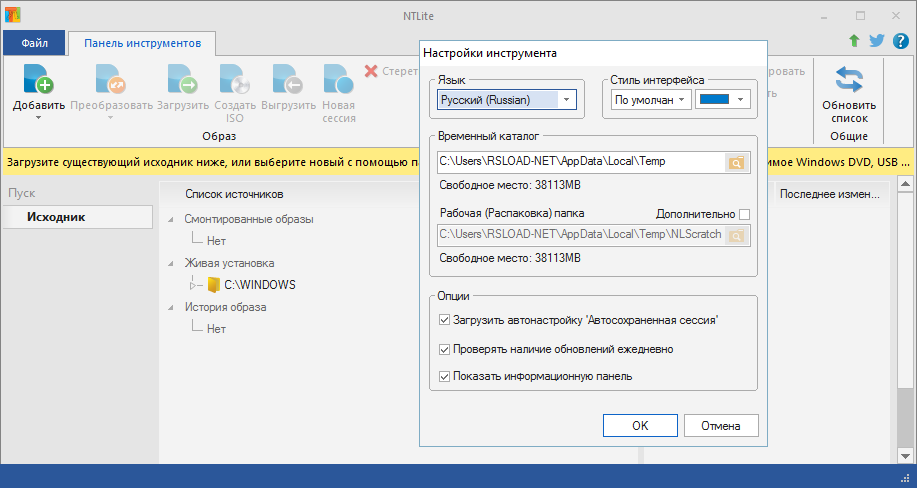The image size is (917, 488).
Task: Select Нет under История образа
Action: coord(216,329)
